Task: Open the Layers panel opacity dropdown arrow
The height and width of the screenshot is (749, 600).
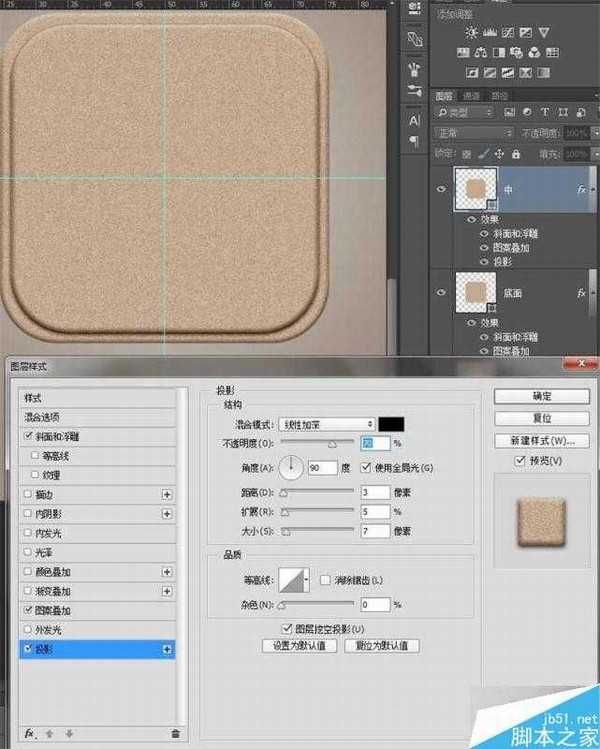Action: [x=595, y=132]
